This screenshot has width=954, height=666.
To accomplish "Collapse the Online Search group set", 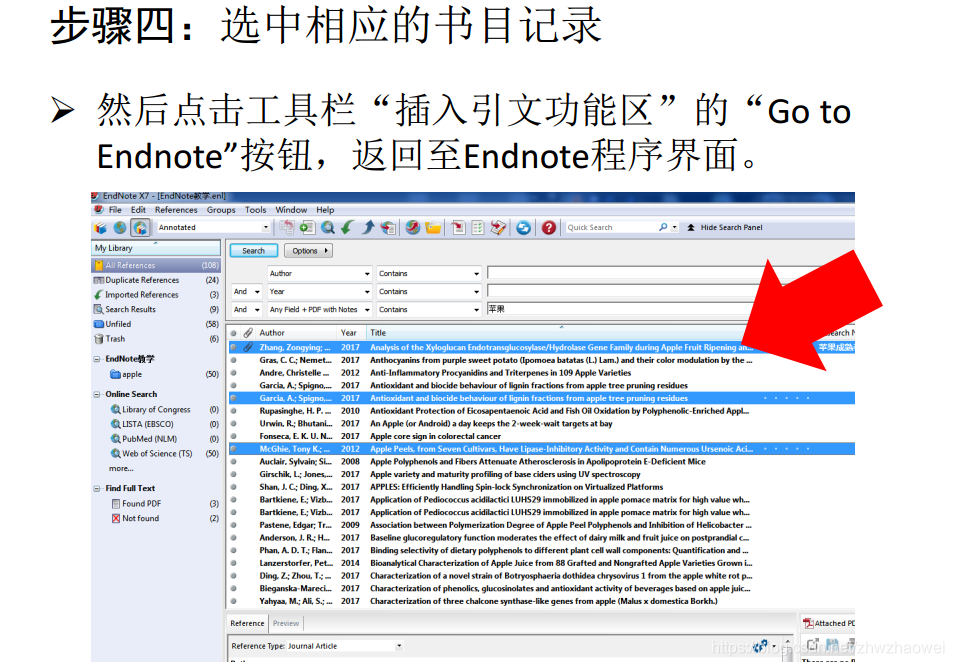I will pyautogui.click(x=97, y=394).
